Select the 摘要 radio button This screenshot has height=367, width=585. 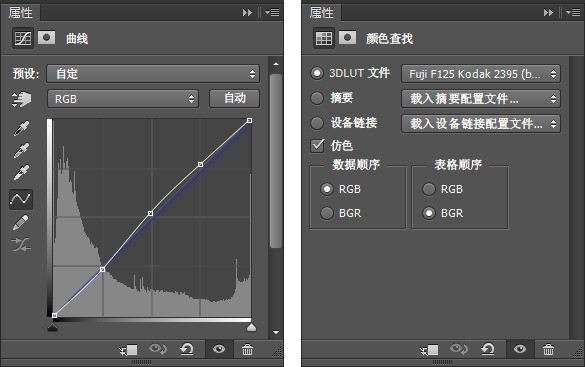tap(317, 98)
